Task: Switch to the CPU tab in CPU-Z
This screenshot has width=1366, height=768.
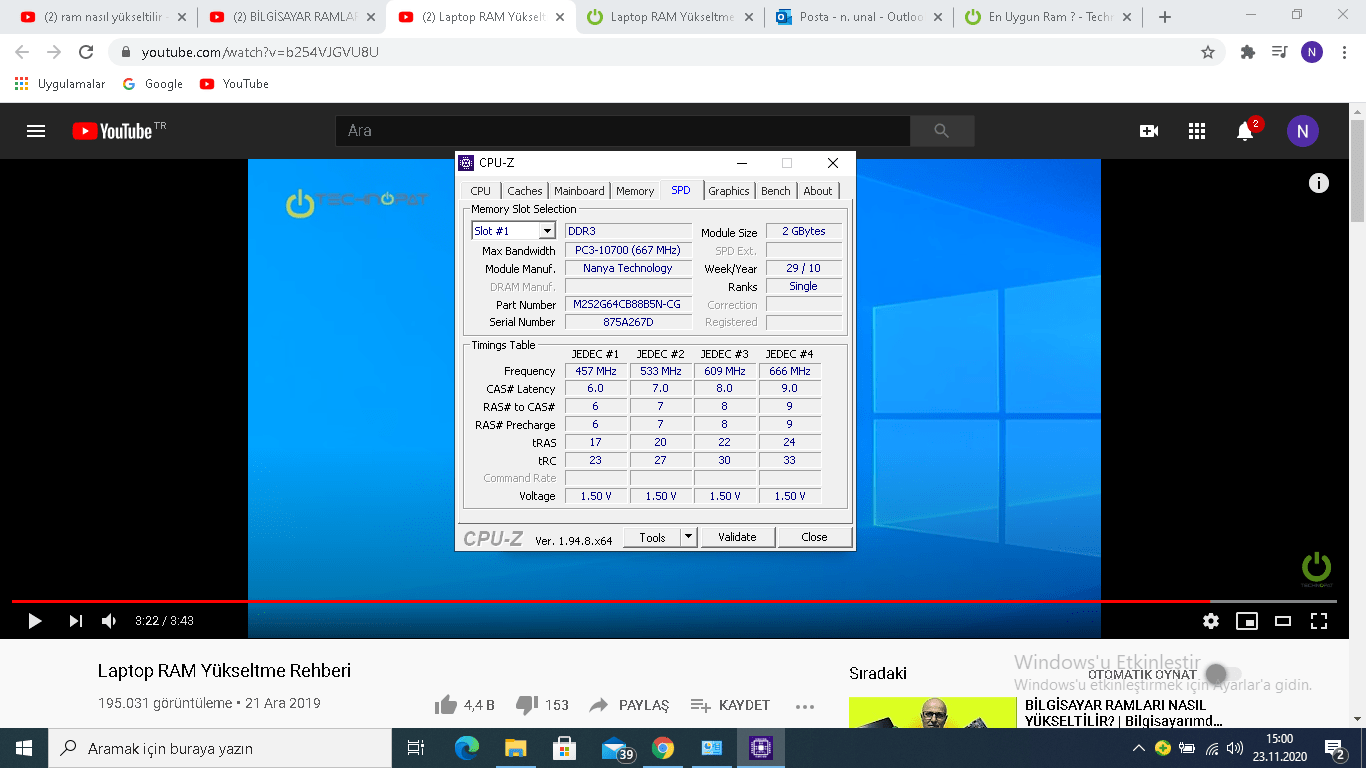Action: (480, 191)
